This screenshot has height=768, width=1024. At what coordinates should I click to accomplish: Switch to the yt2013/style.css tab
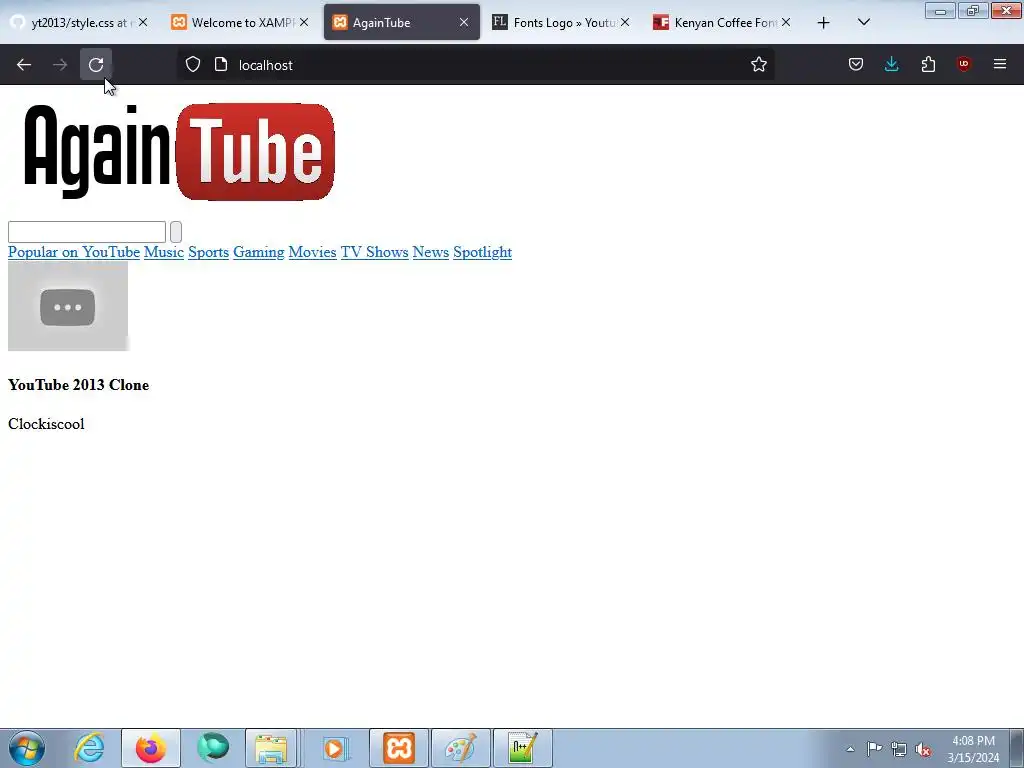click(78, 23)
